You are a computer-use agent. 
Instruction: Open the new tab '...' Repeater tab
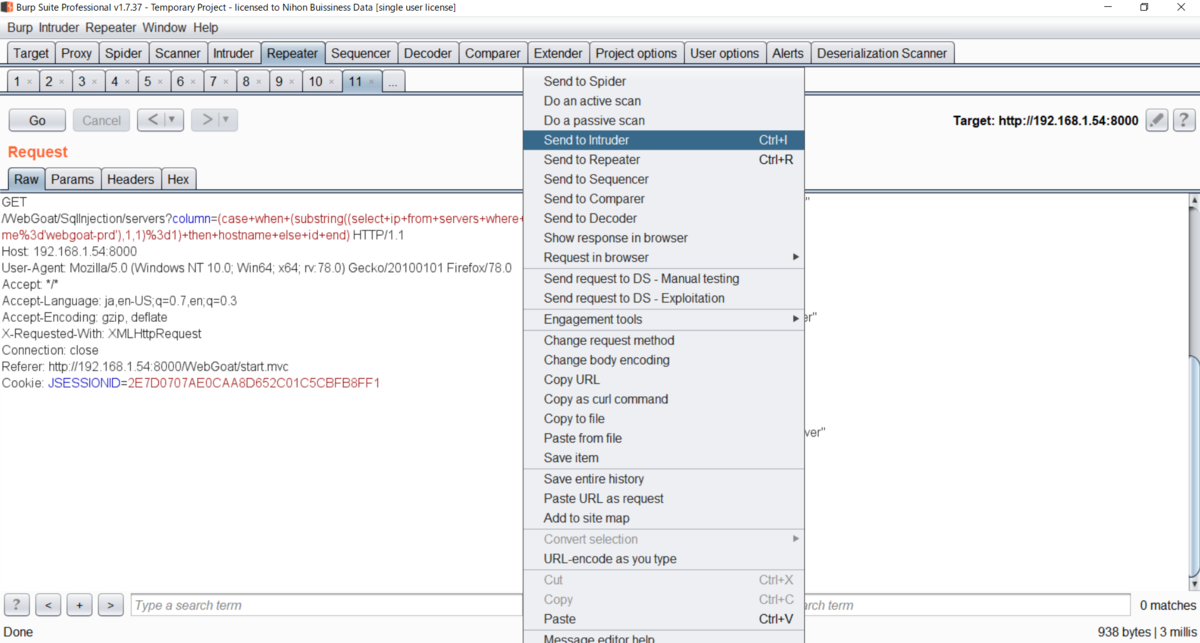(x=393, y=82)
